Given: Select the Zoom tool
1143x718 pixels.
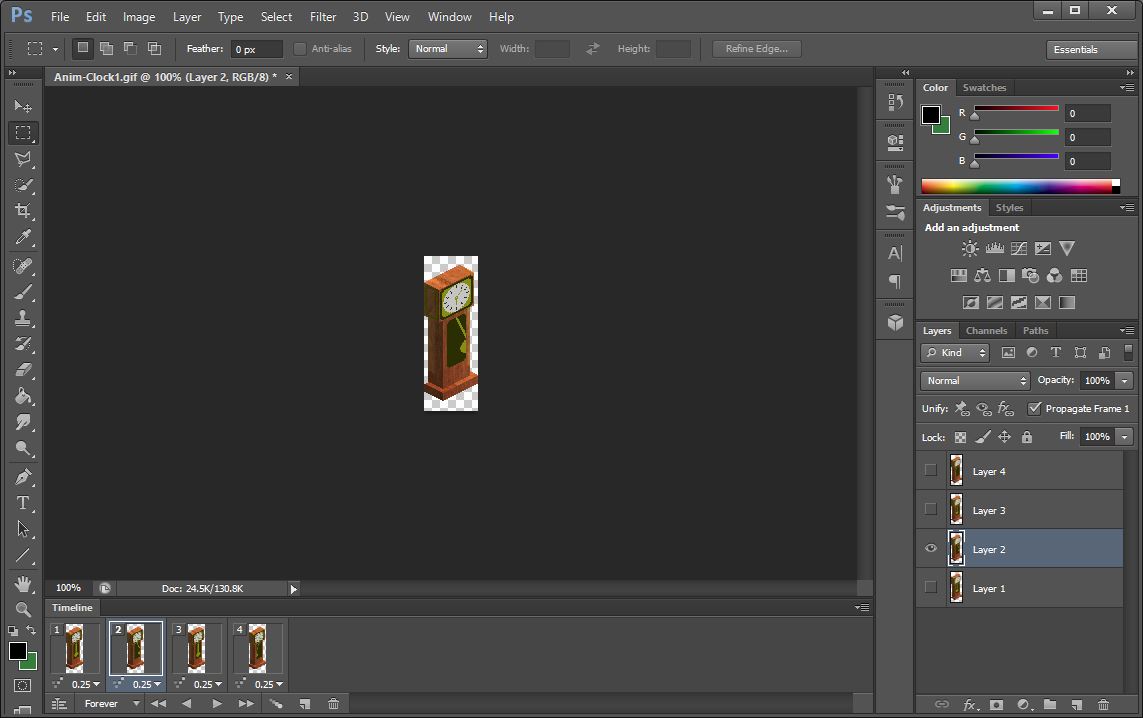Looking at the screenshot, I should point(23,609).
